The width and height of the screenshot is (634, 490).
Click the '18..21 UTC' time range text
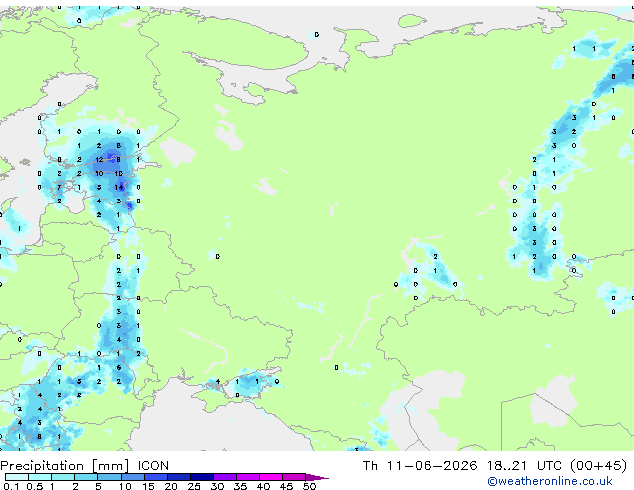pos(524,466)
